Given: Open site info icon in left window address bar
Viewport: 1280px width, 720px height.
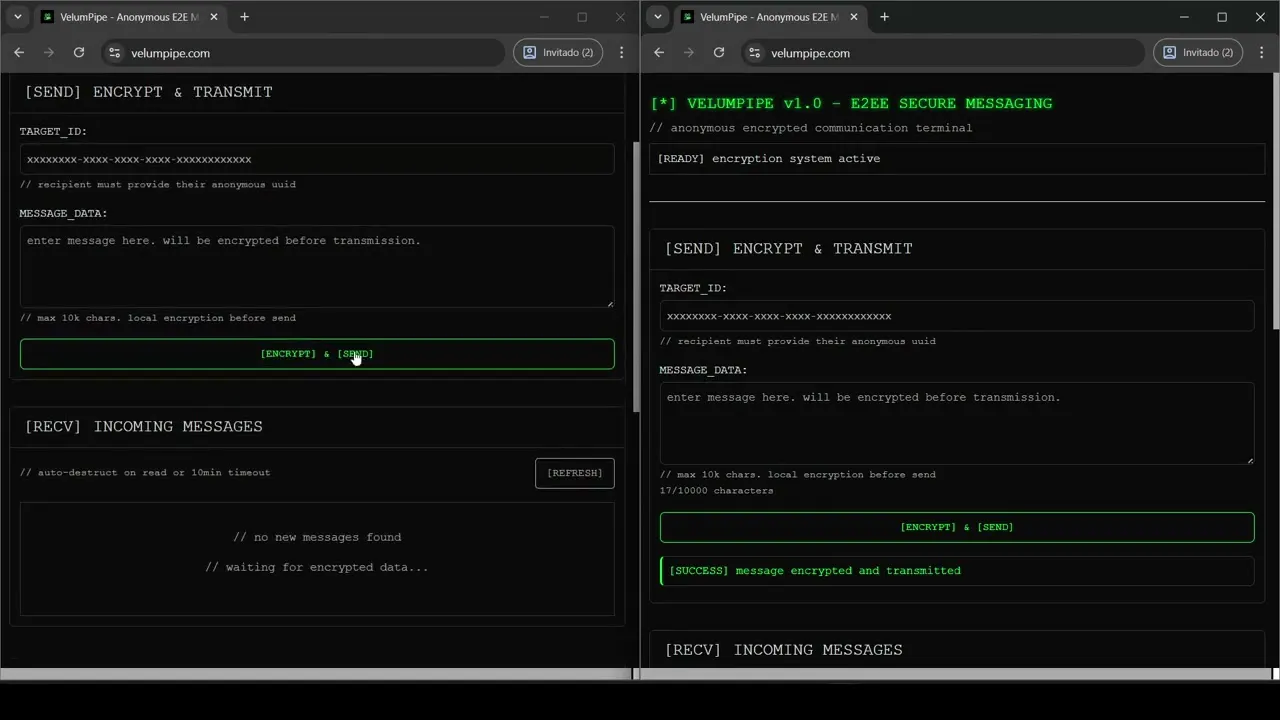Looking at the screenshot, I should [x=114, y=53].
